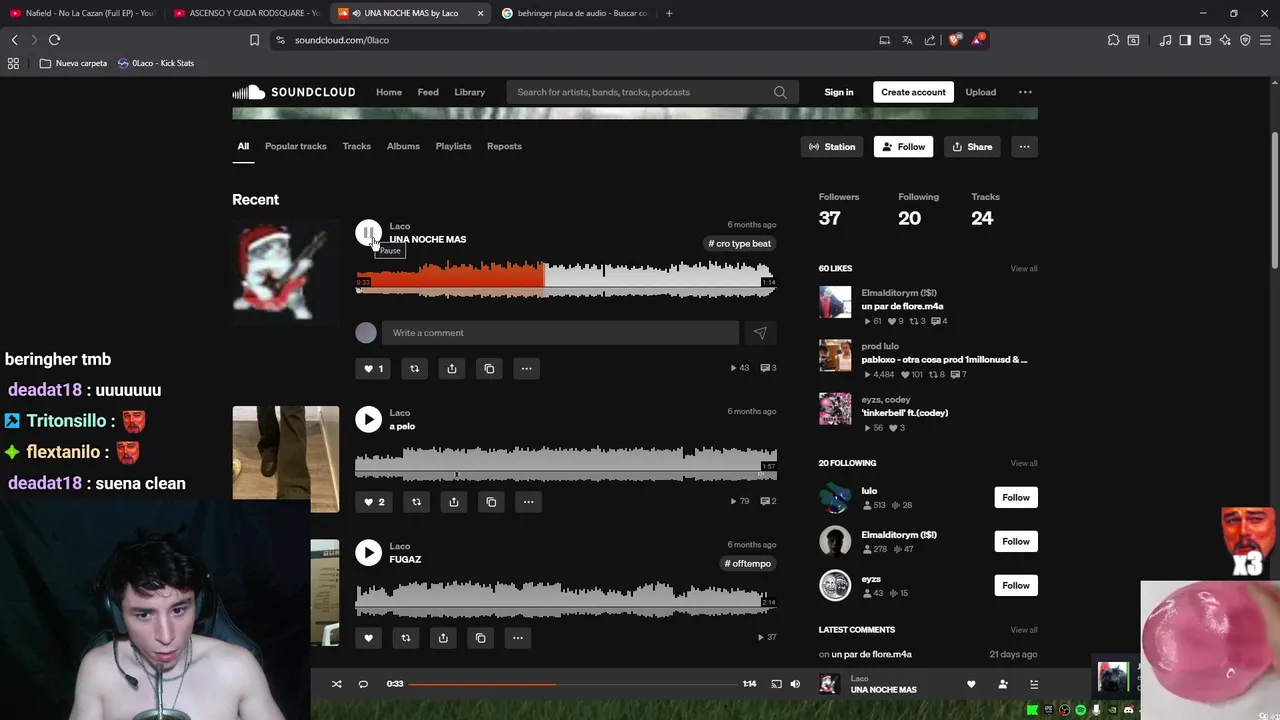Seek in the 'a pelo' waveform

[x=565, y=463]
